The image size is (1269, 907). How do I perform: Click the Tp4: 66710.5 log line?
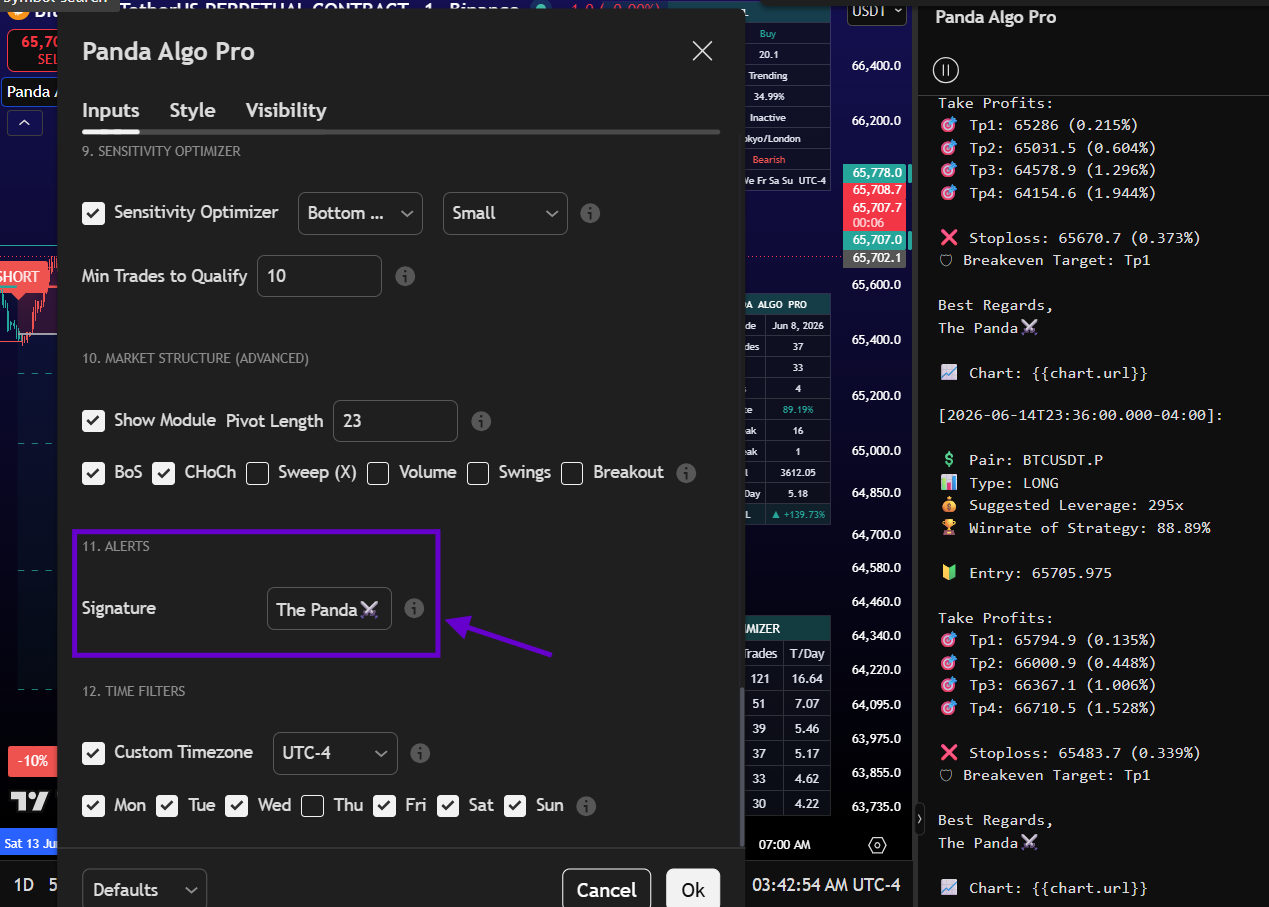1048,708
